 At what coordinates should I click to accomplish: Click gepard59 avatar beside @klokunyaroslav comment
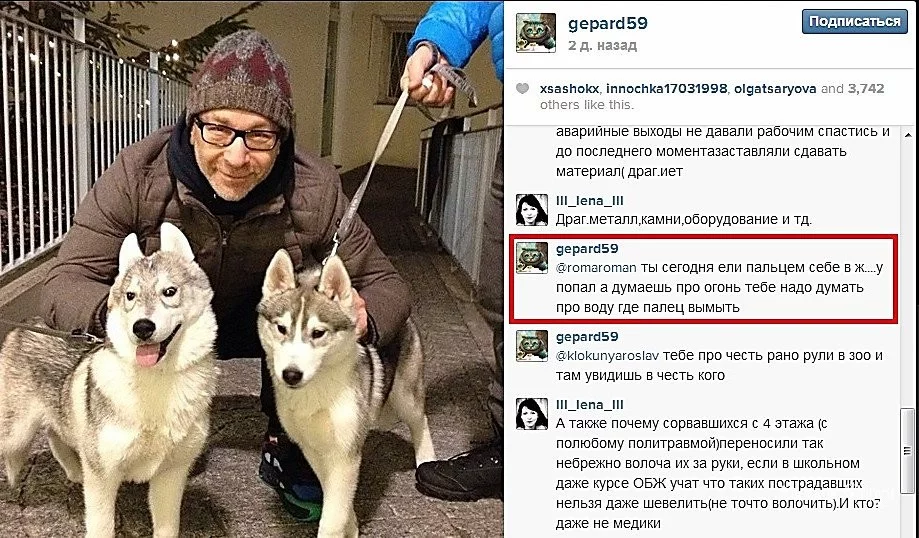[x=532, y=346]
